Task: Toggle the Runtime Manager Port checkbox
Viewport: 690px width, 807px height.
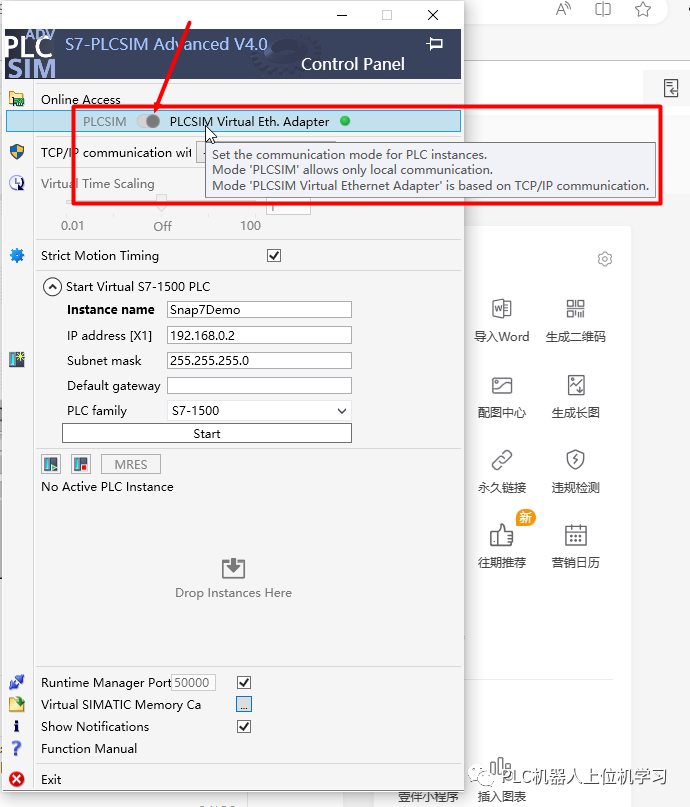Action: [244, 682]
